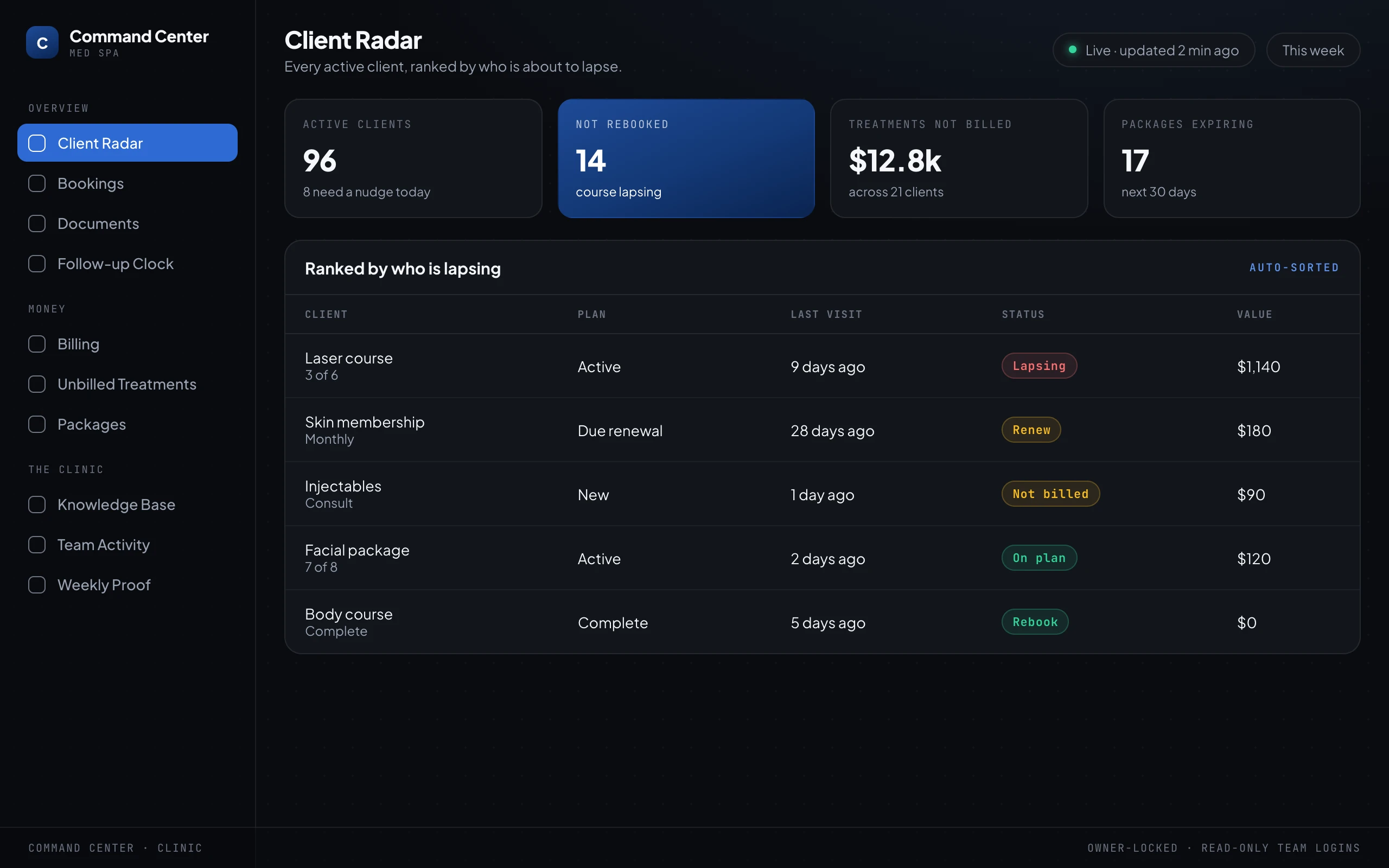
Task: Open Packages from the Money section
Action: (128, 424)
